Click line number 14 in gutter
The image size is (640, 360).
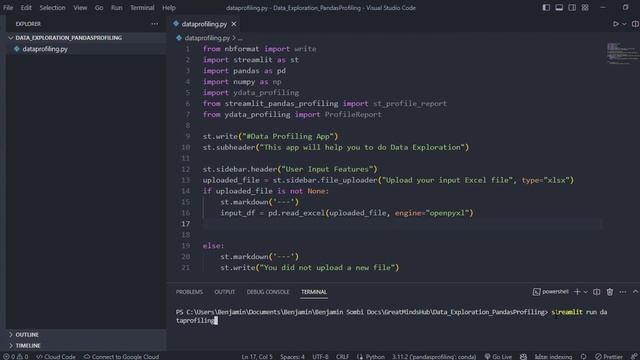(x=186, y=191)
